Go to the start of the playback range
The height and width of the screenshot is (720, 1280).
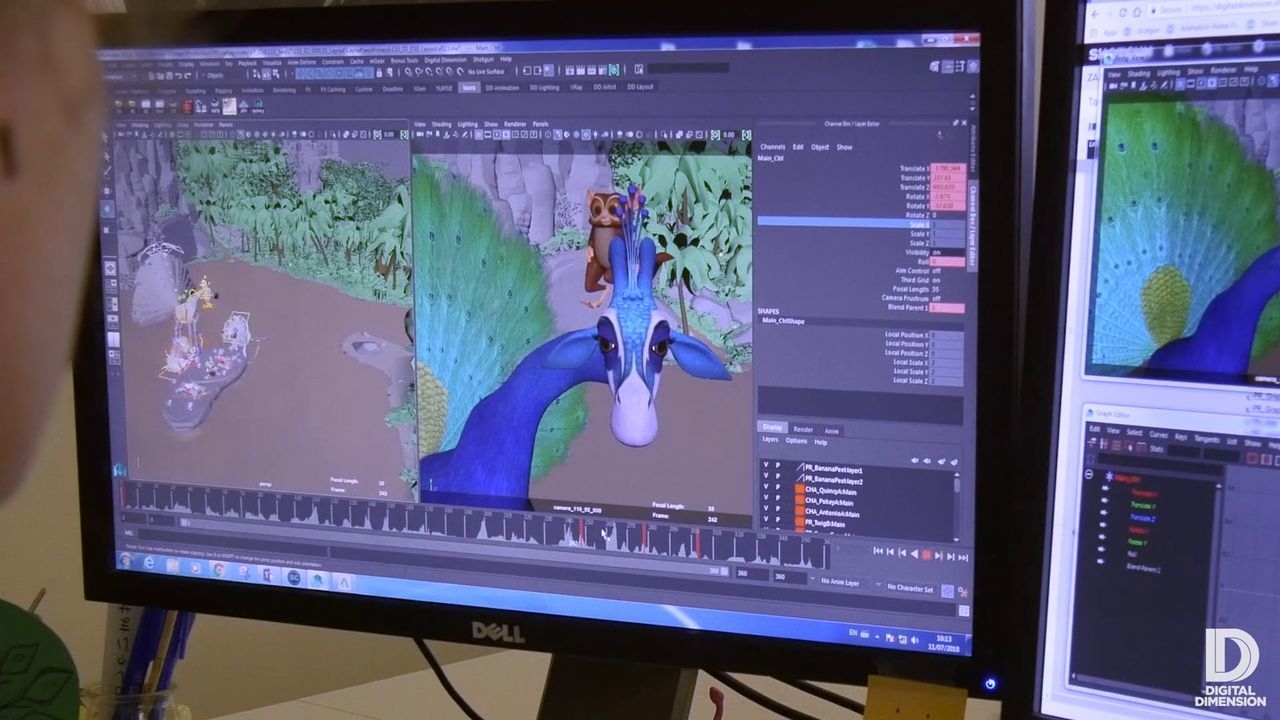[878, 551]
